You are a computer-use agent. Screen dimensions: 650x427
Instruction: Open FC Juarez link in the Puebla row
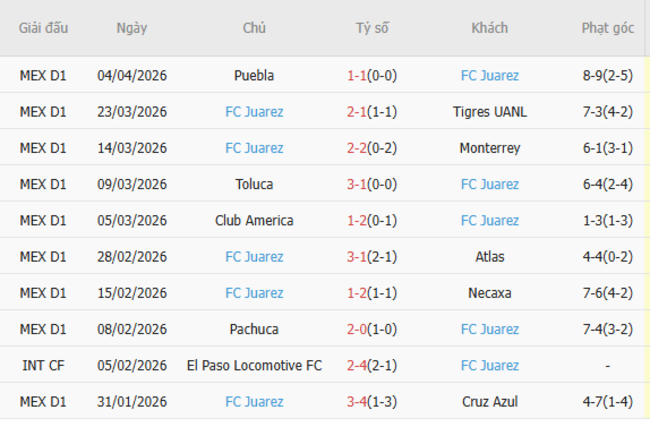click(489, 75)
